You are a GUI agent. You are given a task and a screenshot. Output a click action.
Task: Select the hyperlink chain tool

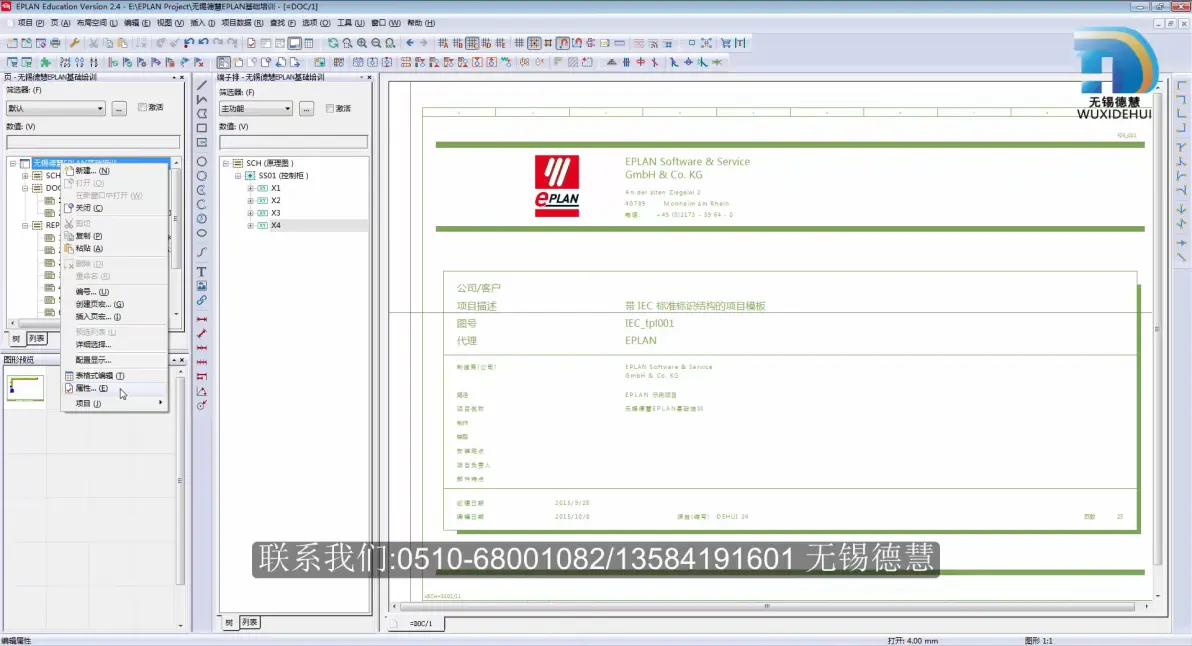pyautogui.click(x=201, y=300)
